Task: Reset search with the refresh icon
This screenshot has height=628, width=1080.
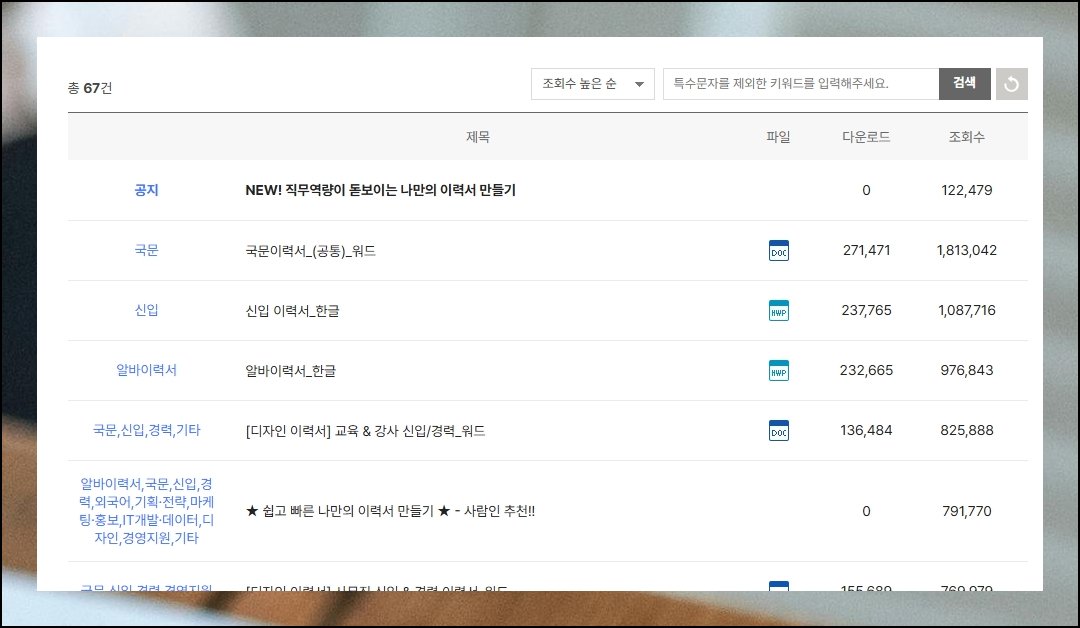Action: (1011, 84)
